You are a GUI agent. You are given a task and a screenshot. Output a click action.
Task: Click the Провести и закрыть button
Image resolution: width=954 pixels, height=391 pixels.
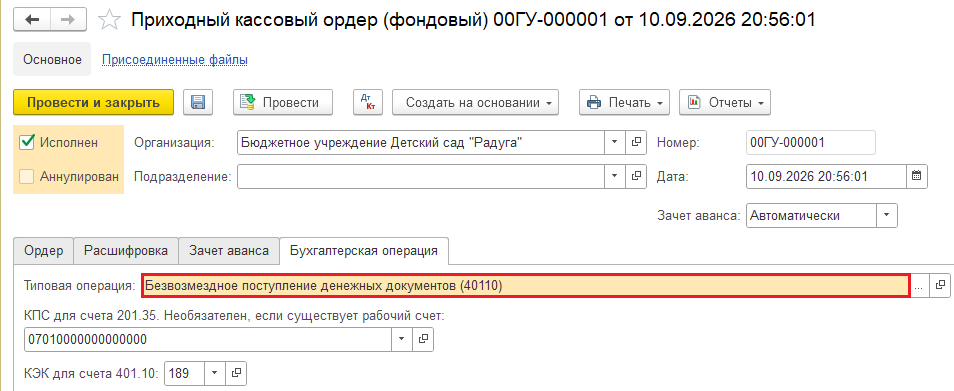94,102
